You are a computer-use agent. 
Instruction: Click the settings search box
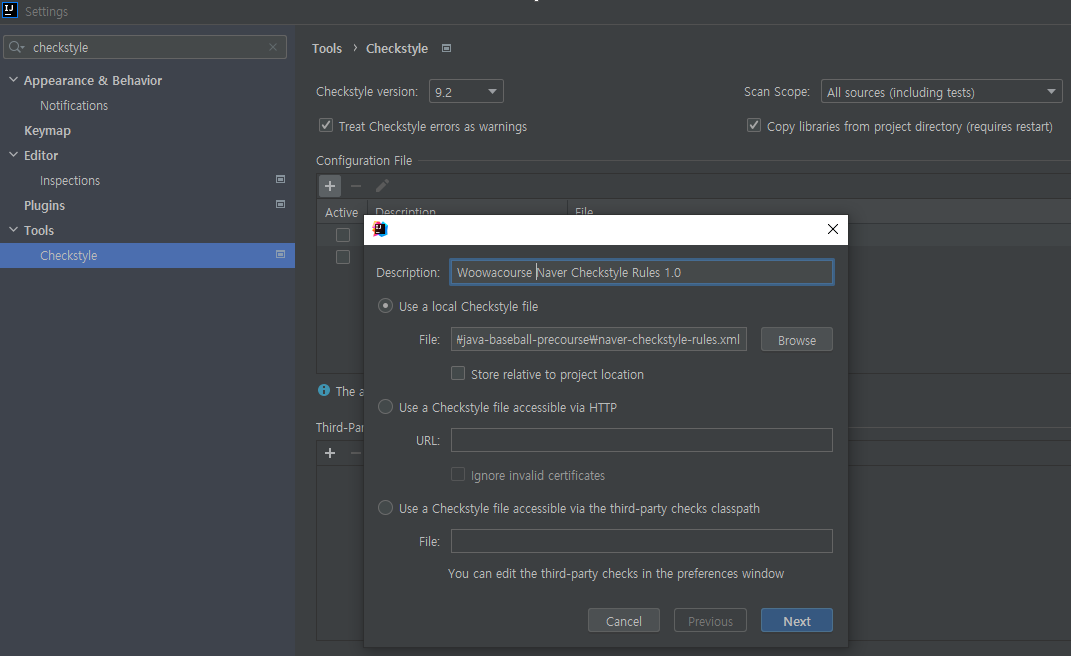(x=145, y=47)
